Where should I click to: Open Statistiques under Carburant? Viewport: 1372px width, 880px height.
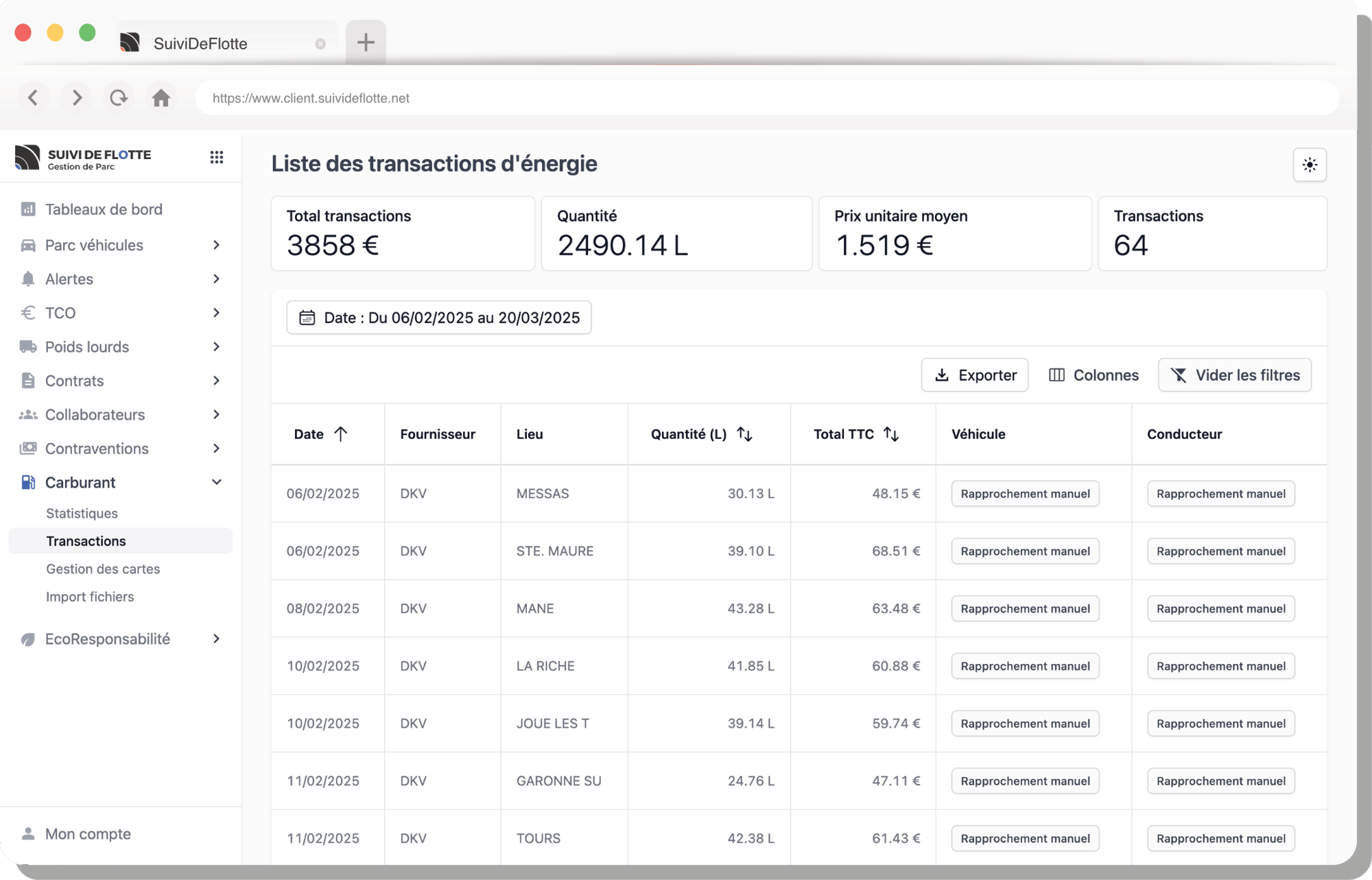tap(82, 513)
